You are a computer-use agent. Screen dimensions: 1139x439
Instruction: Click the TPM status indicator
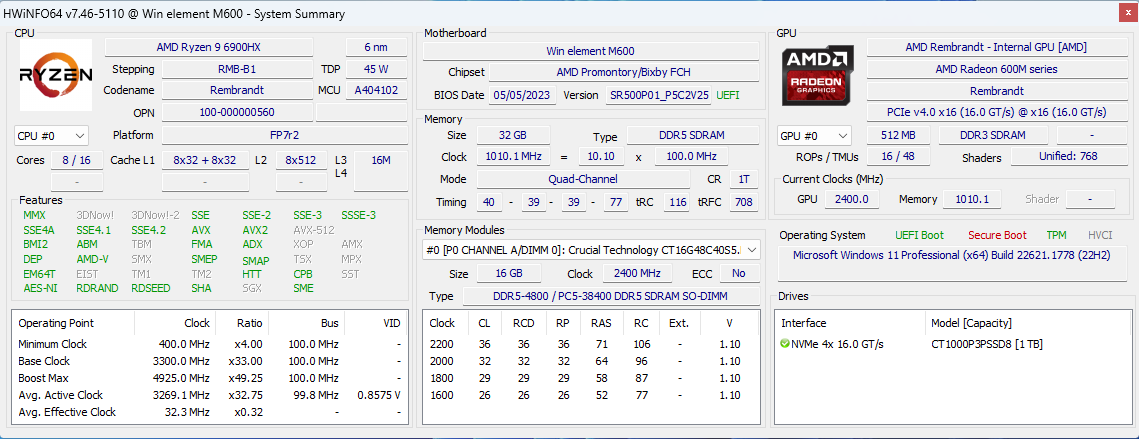click(1056, 235)
